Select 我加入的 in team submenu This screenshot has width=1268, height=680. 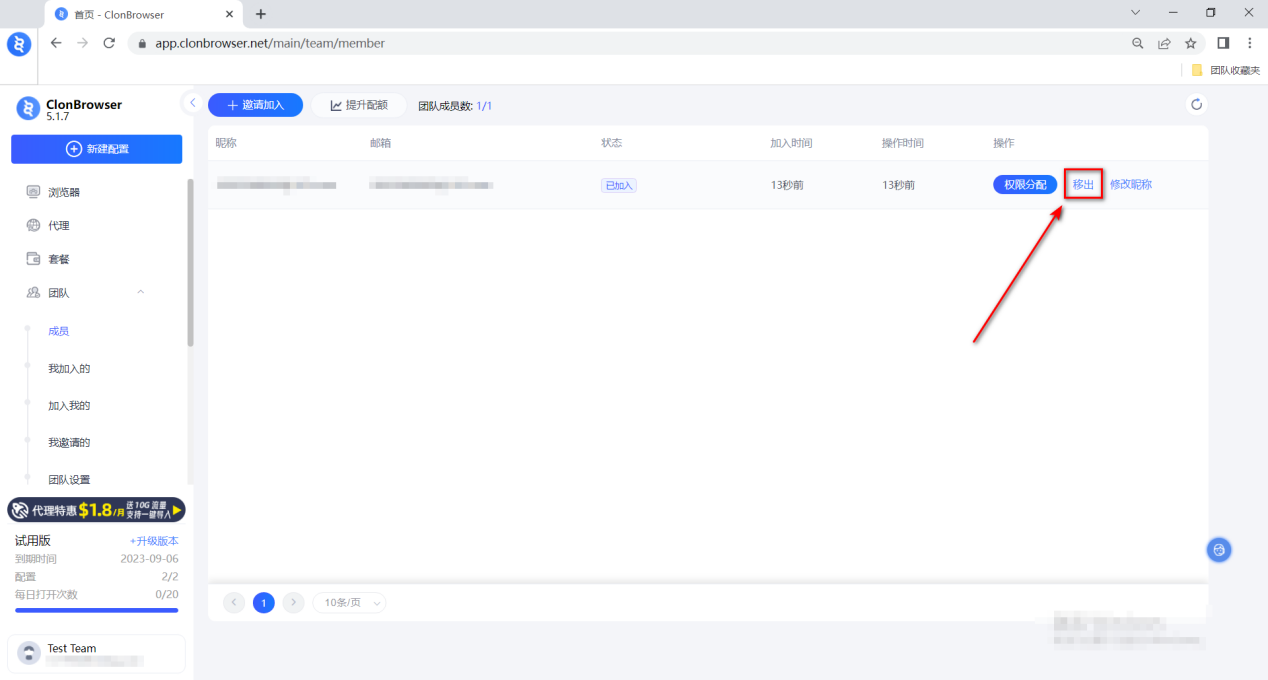pyautogui.click(x=69, y=369)
